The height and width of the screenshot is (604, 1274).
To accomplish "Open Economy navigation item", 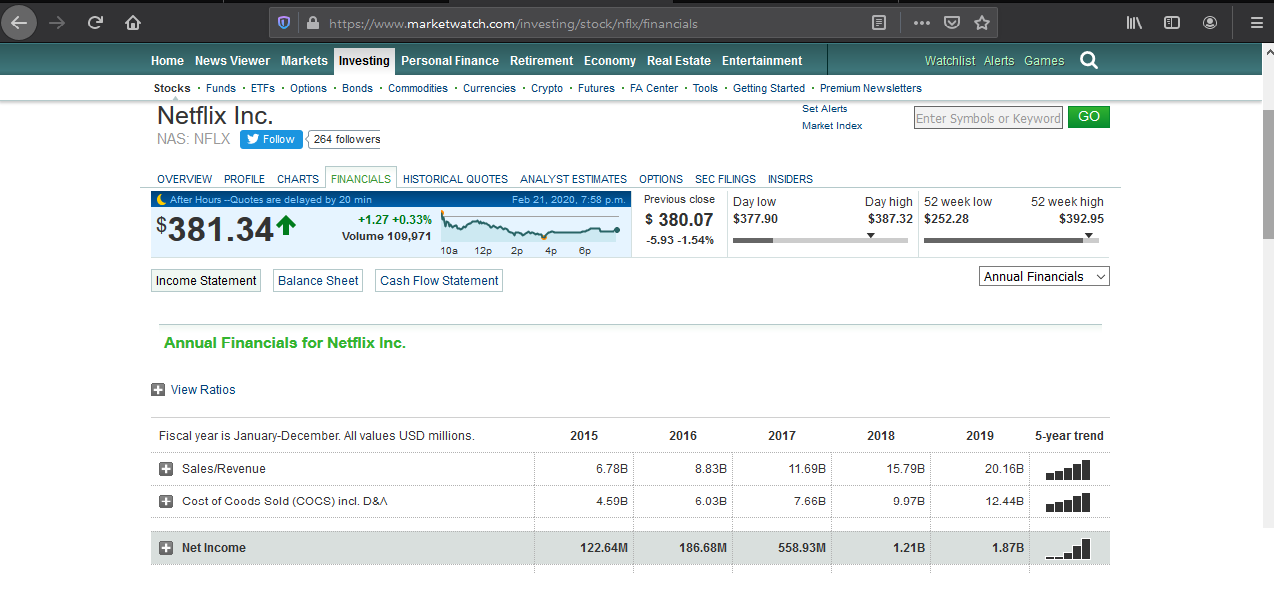I will [610, 61].
